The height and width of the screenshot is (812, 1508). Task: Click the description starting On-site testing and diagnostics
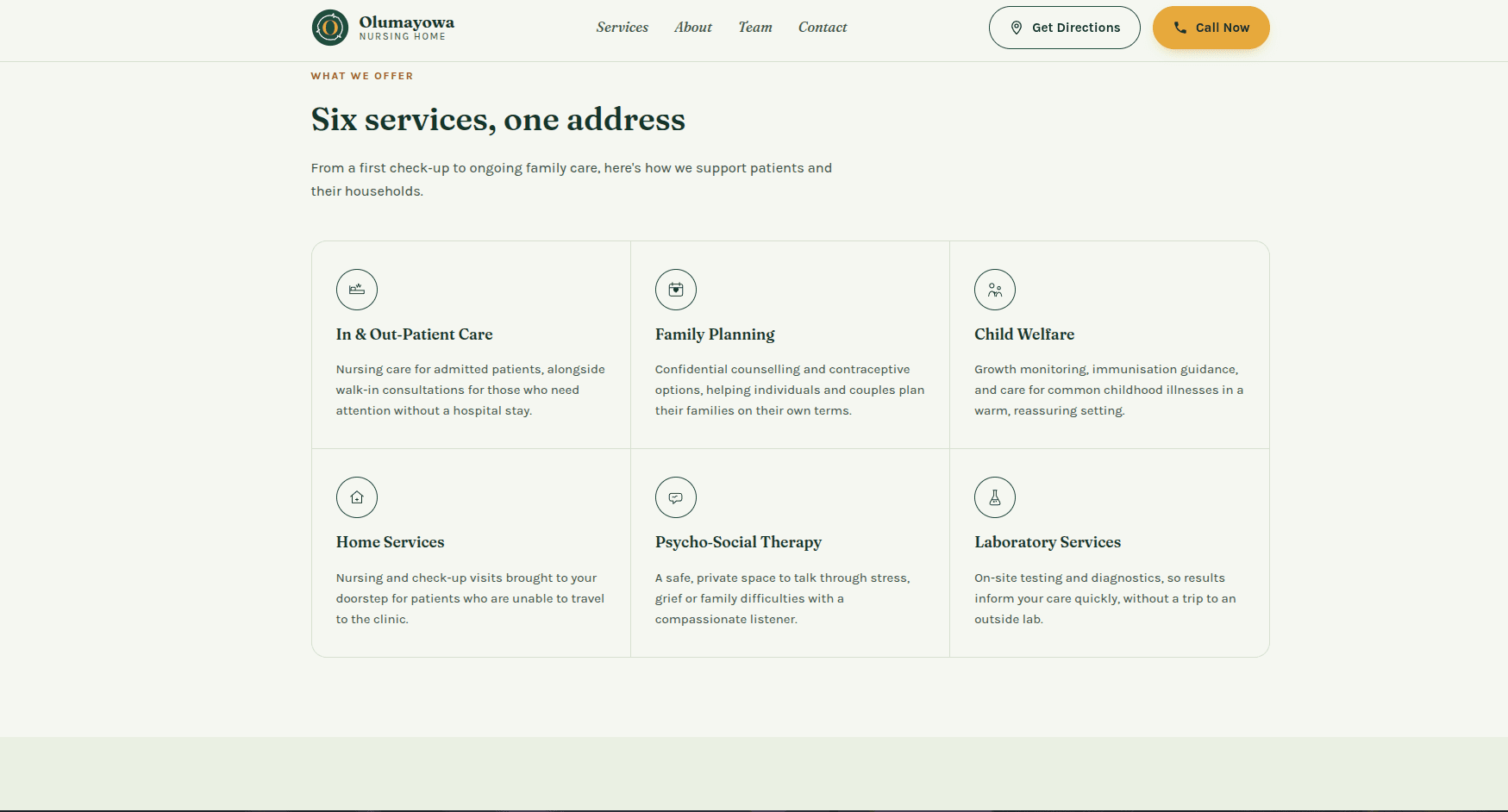(x=1105, y=598)
